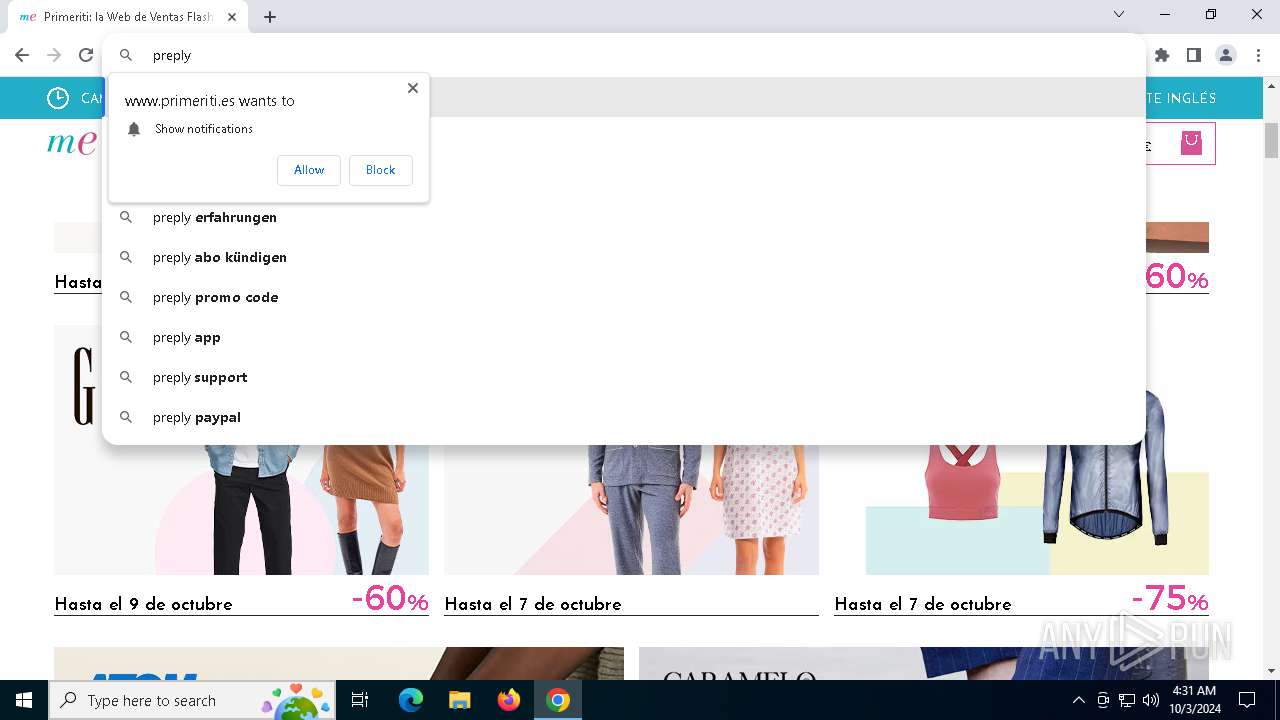This screenshot has height=720, width=1280.
Task: Click the browser Forward arrow
Action: tap(54, 55)
